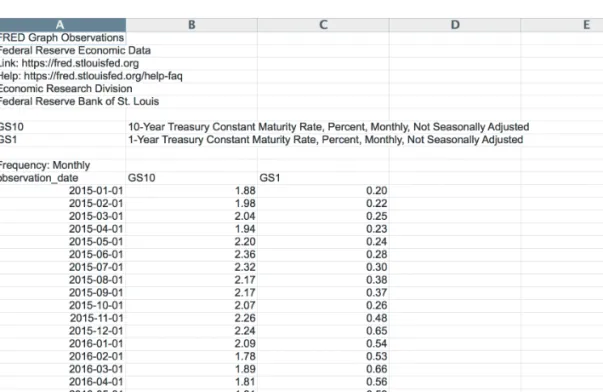
Task: Select GS10 value 2.32
Action: [x=192, y=267]
